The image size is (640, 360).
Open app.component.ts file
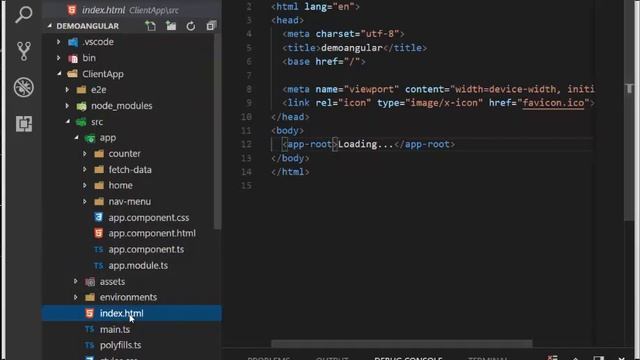(146, 249)
